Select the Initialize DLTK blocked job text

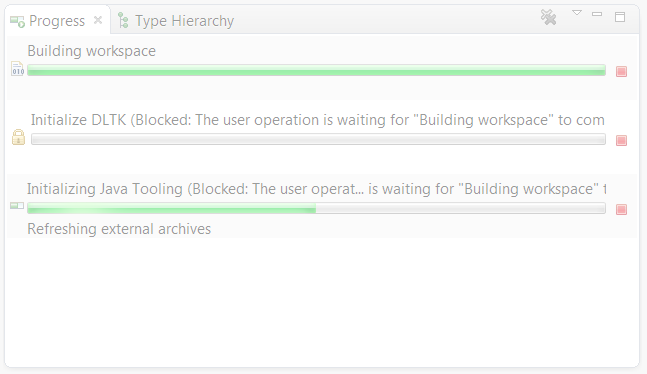coord(318,120)
